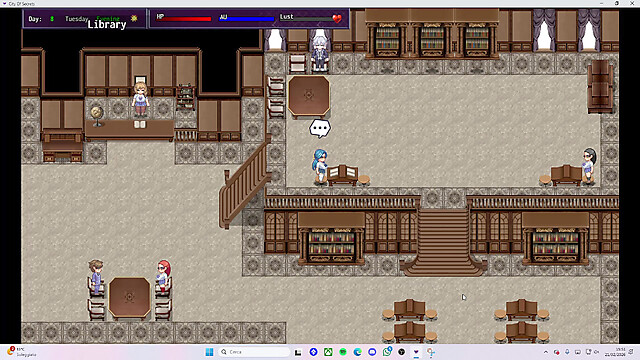The image size is (640, 360).
Task: Select the silver-haired character seated at top
Action: [320, 53]
